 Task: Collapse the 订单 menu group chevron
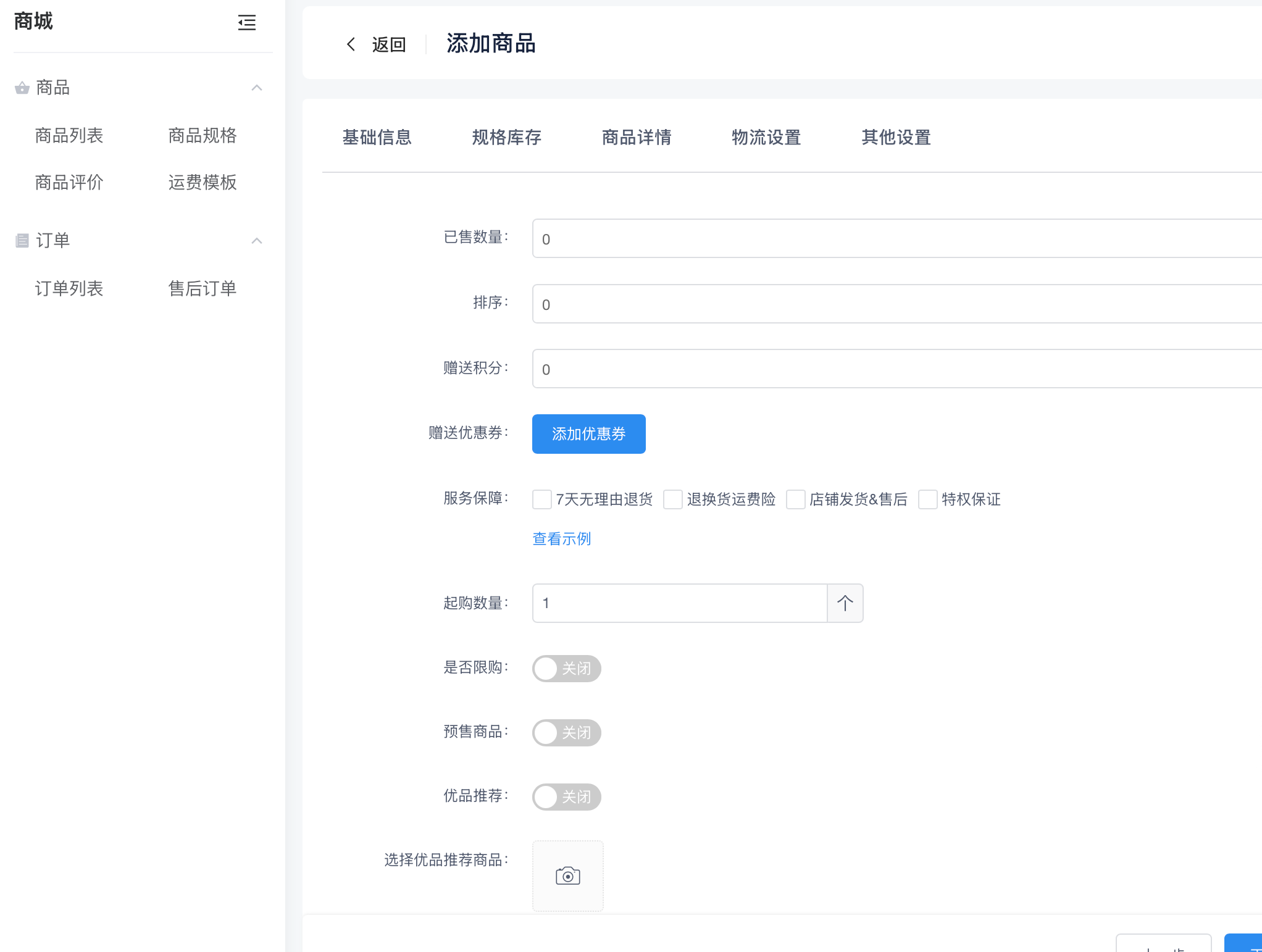tap(257, 240)
